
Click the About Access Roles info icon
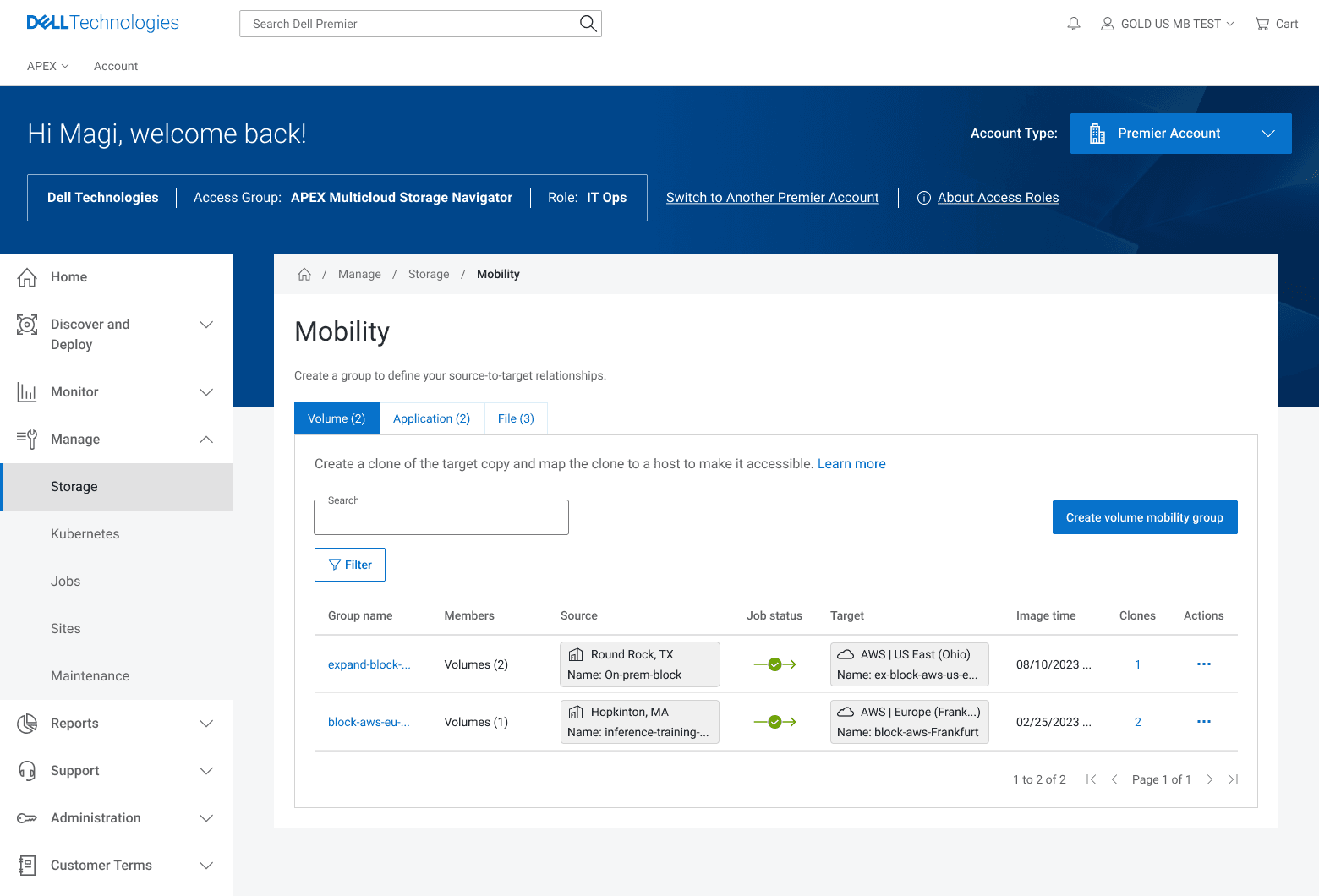(x=924, y=198)
